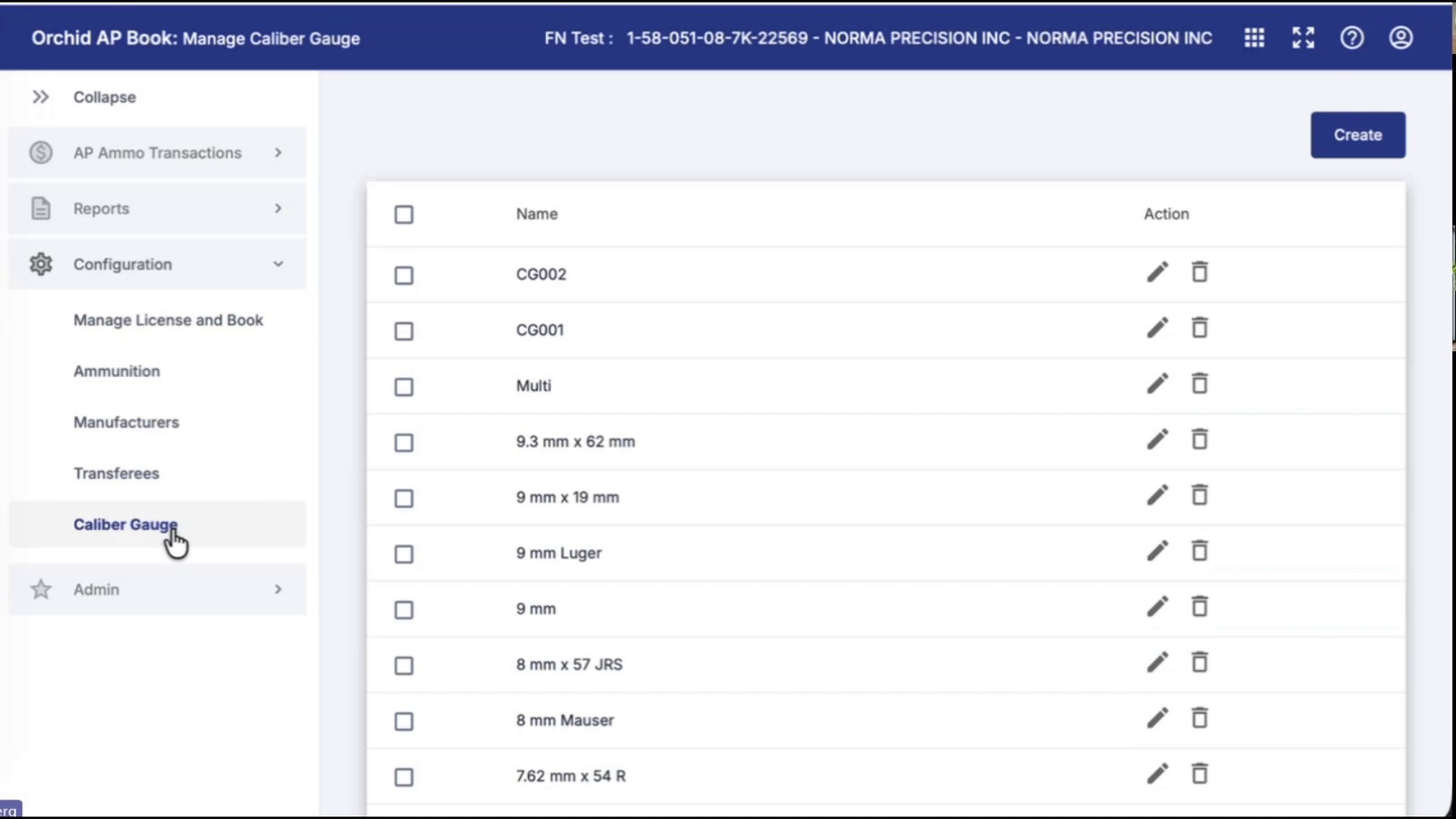Image resolution: width=1456 pixels, height=819 pixels.
Task: Collapse the Configuration section chevron
Action: click(278, 264)
